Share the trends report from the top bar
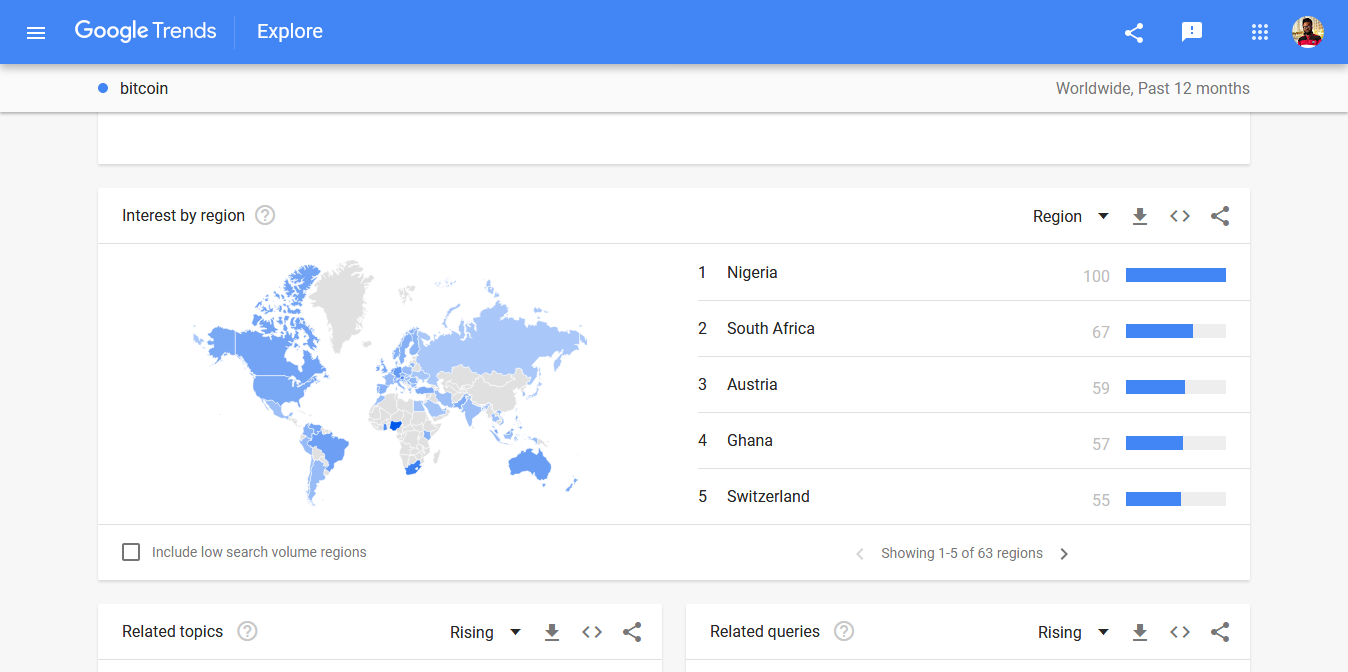 (x=1133, y=31)
